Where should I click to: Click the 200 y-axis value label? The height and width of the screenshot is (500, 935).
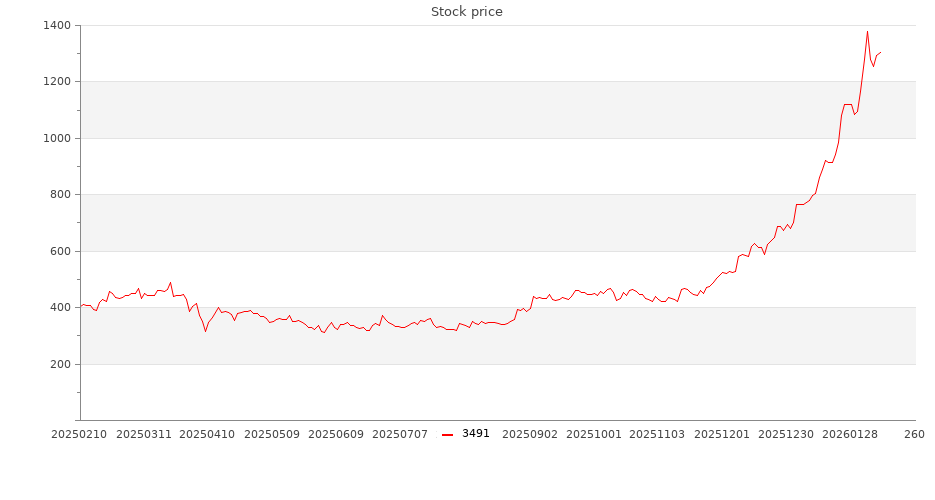coord(59,364)
